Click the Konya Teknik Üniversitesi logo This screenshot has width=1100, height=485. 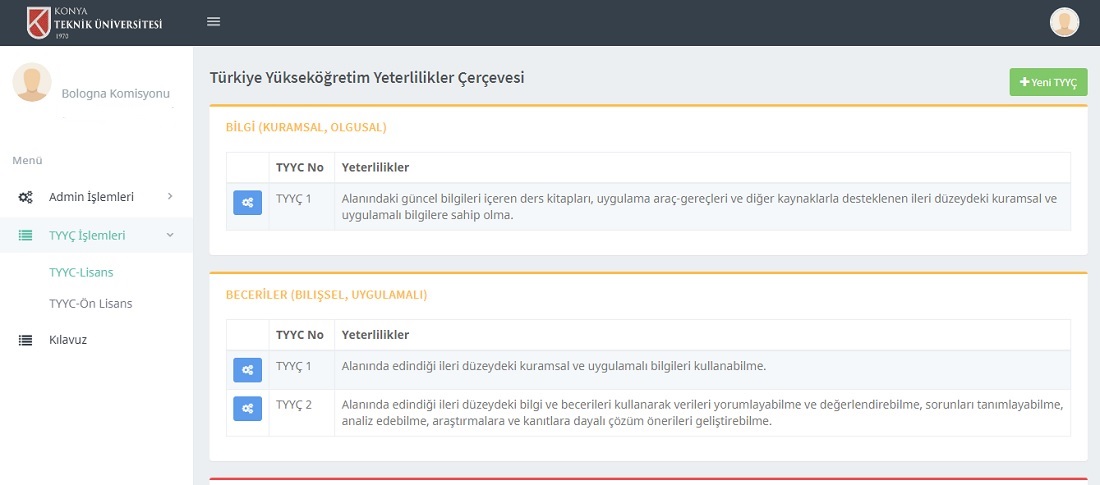pyautogui.click(x=94, y=22)
